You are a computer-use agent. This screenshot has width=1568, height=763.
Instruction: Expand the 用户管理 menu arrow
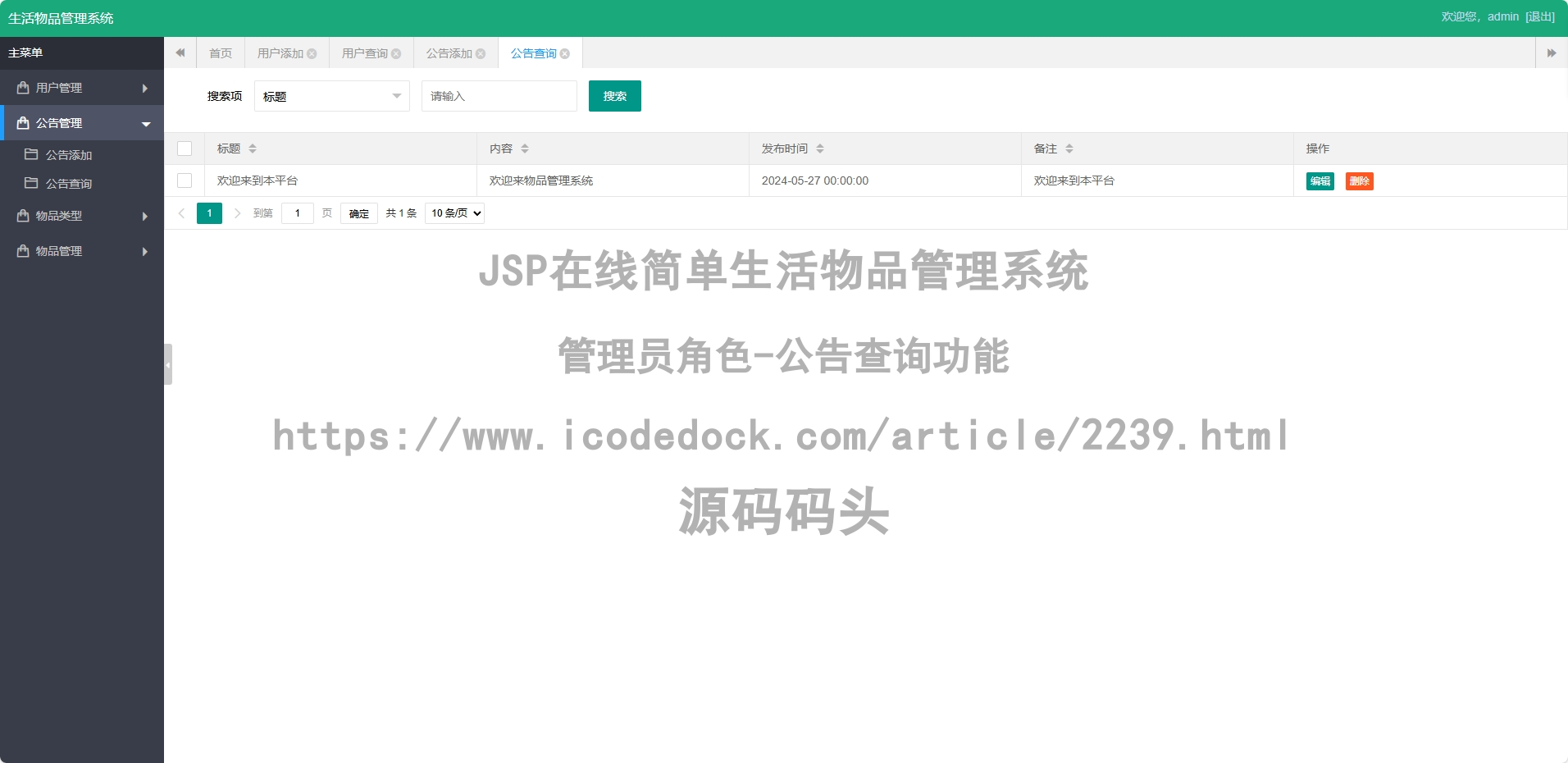point(145,88)
